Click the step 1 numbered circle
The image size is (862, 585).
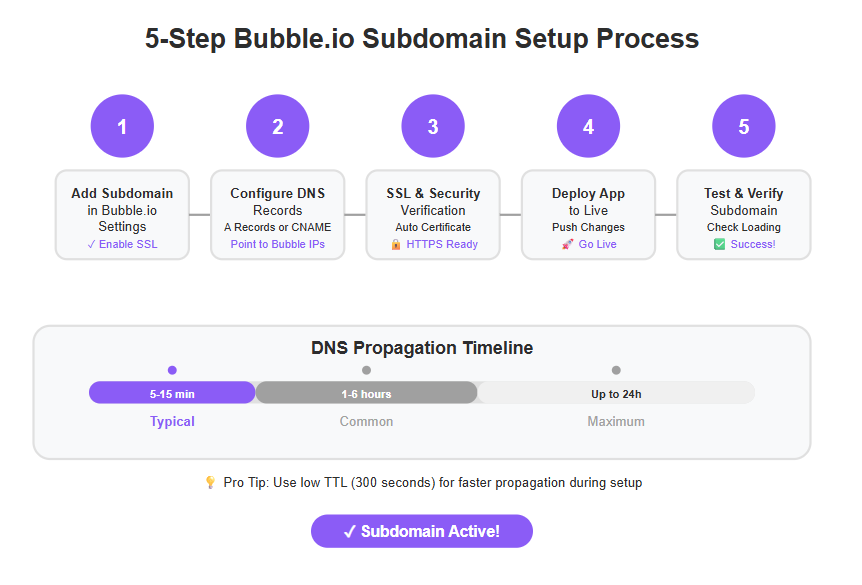pyautogui.click(x=122, y=126)
